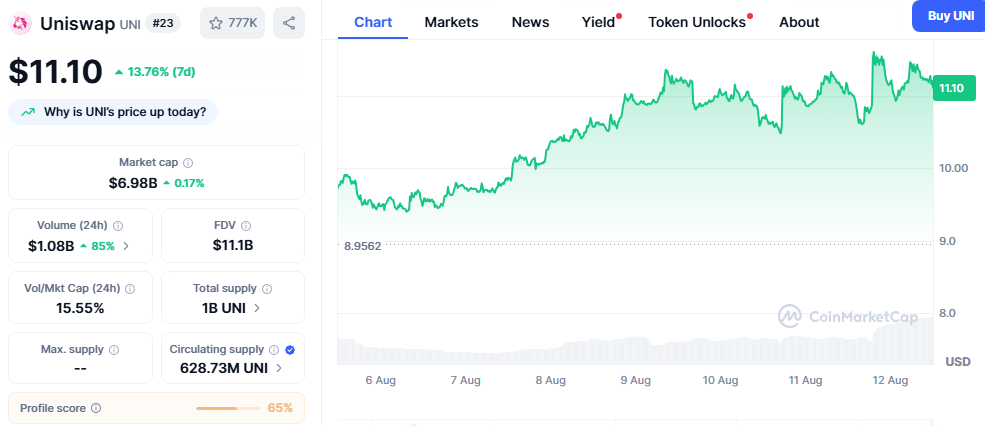The height and width of the screenshot is (426, 985).
Task: Click the Profile score info icon
Action: pyautogui.click(x=96, y=408)
